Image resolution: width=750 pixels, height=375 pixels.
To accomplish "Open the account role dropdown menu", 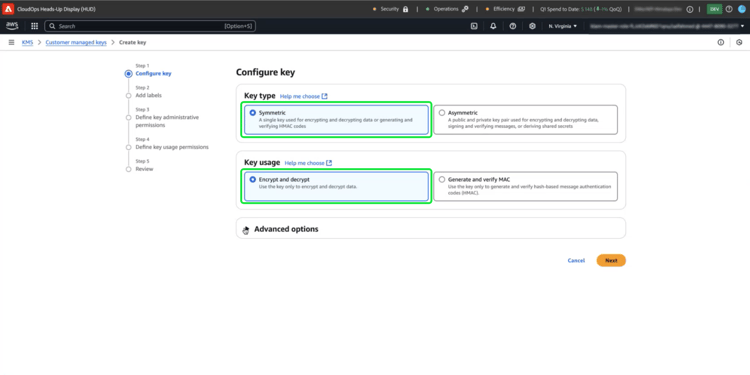I will 667,26.
